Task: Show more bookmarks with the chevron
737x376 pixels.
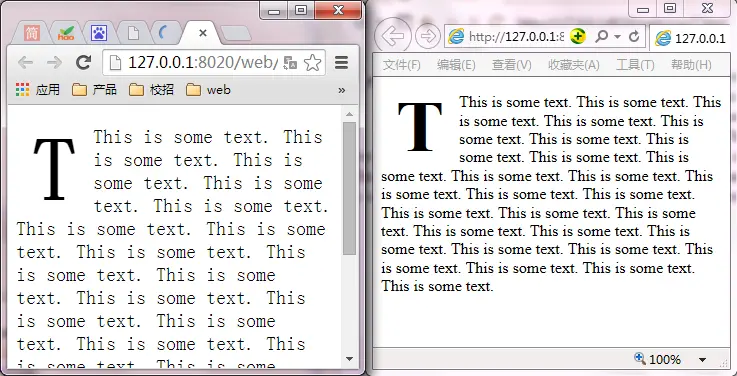Action: pos(342,90)
